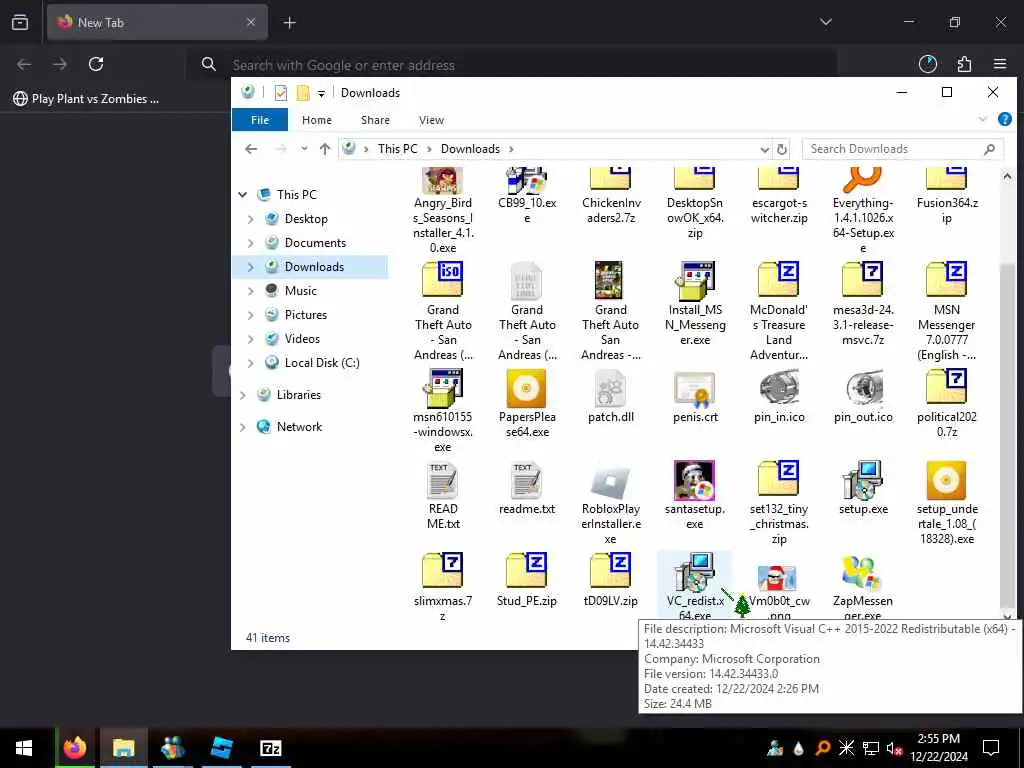The width and height of the screenshot is (1024, 768).
Task: Expand the Pictures tree node
Action: pyautogui.click(x=251, y=315)
